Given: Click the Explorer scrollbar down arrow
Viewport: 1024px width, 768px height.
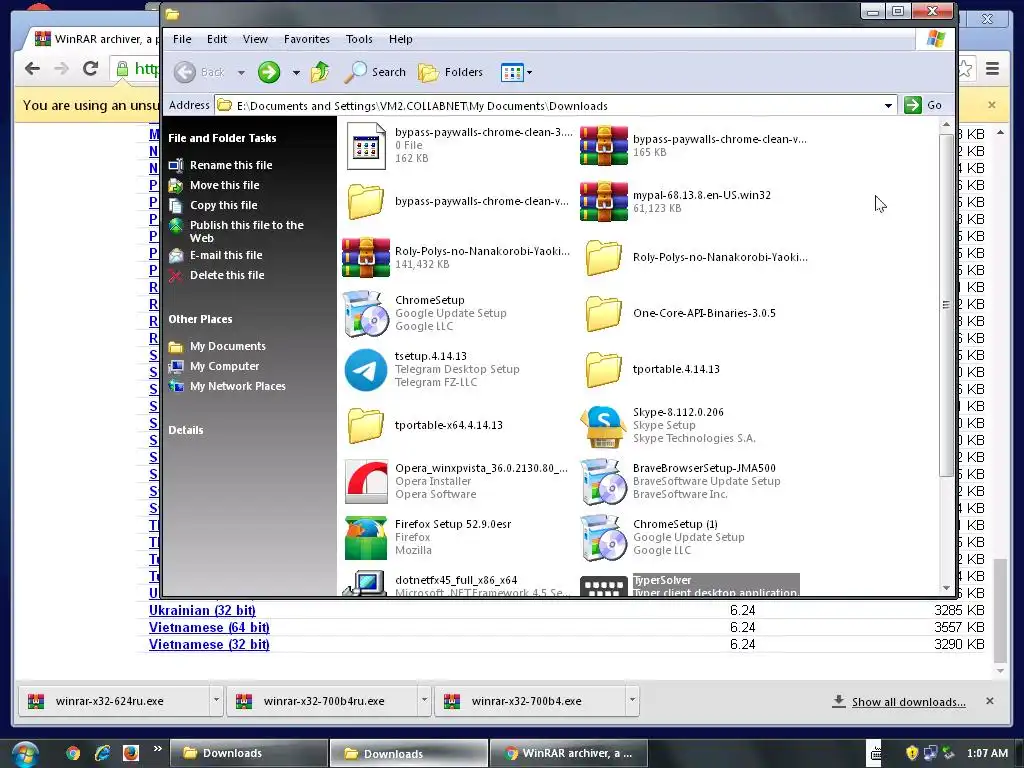Looking at the screenshot, I should click(946, 588).
